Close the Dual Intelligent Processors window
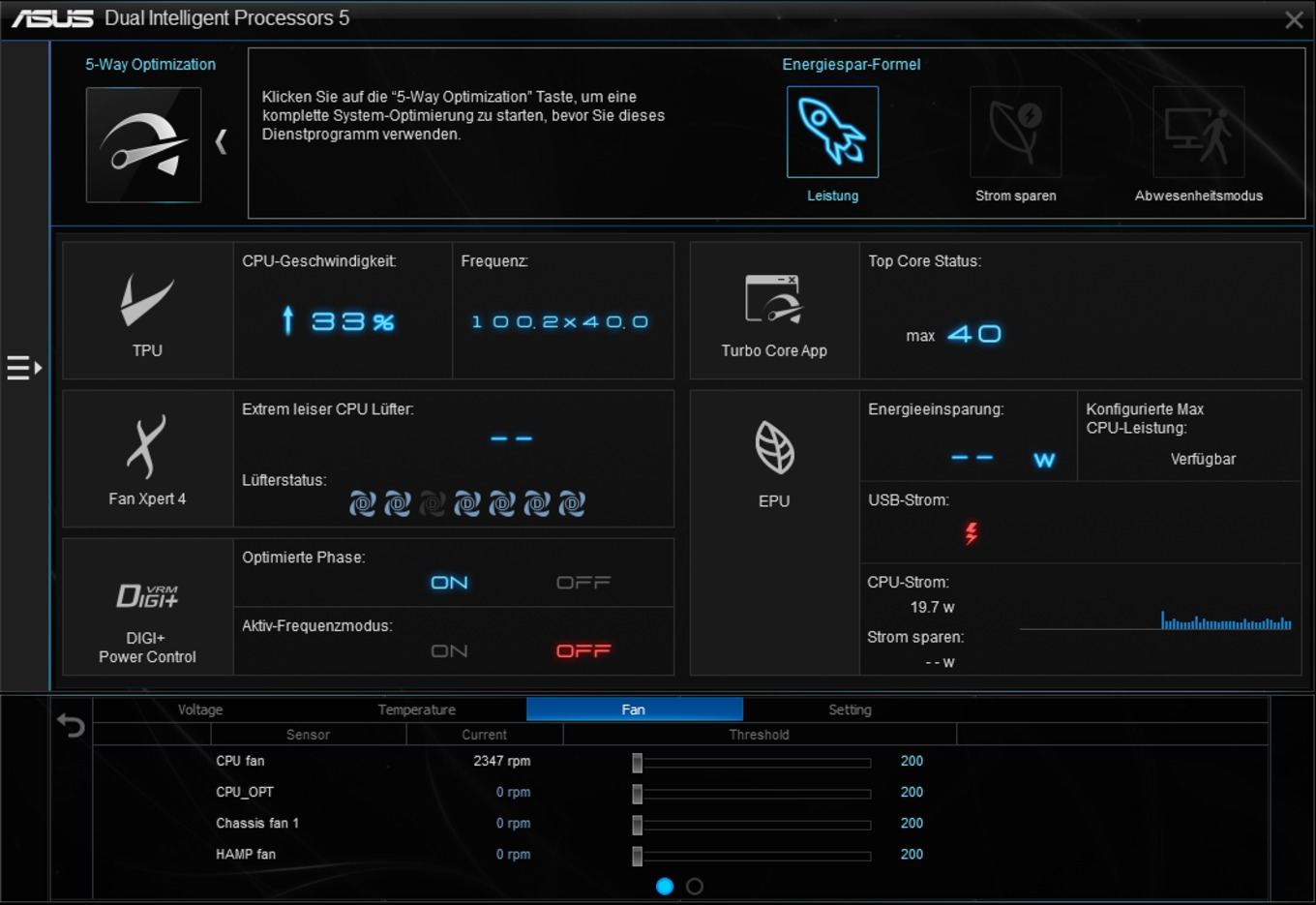 (1294, 19)
